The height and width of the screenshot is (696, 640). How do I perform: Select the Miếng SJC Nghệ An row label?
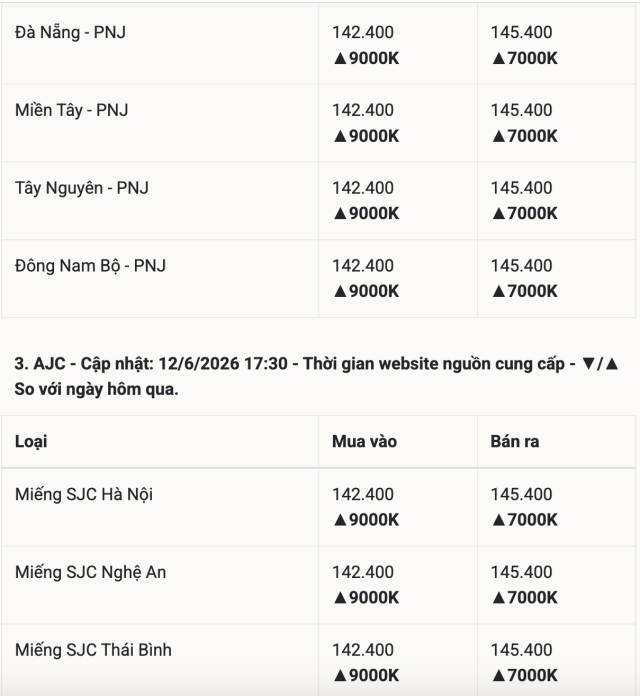click(91, 572)
